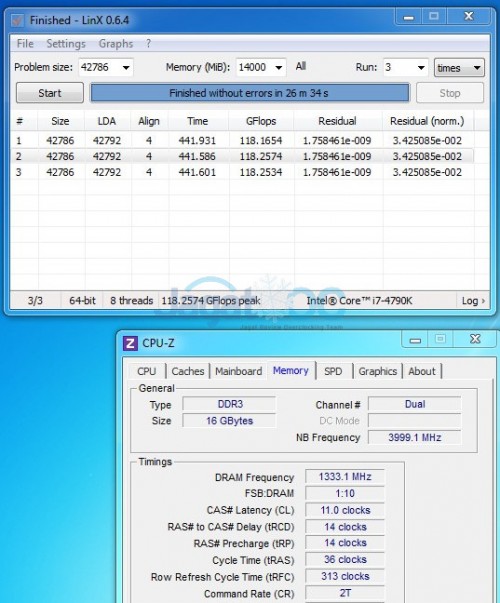Maximize the LinX window
This screenshot has width=500, height=603.
point(434,17)
